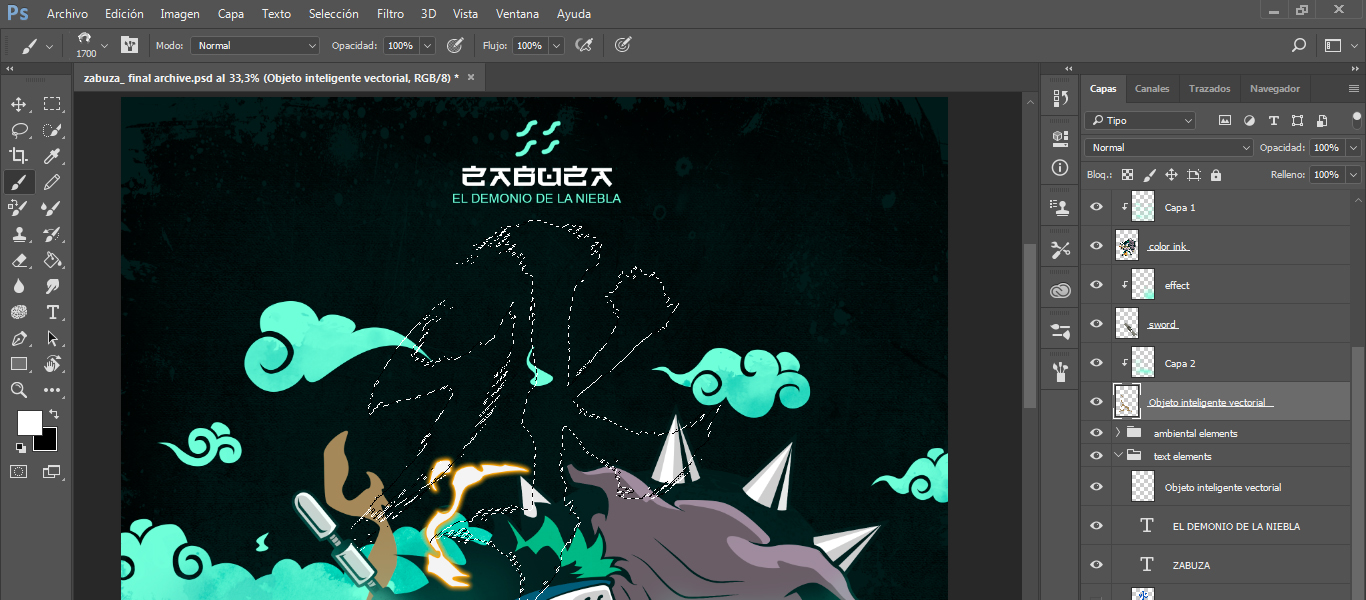Hide the color ink layer
Viewport: 1366px width, 600px height.
[1096, 246]
